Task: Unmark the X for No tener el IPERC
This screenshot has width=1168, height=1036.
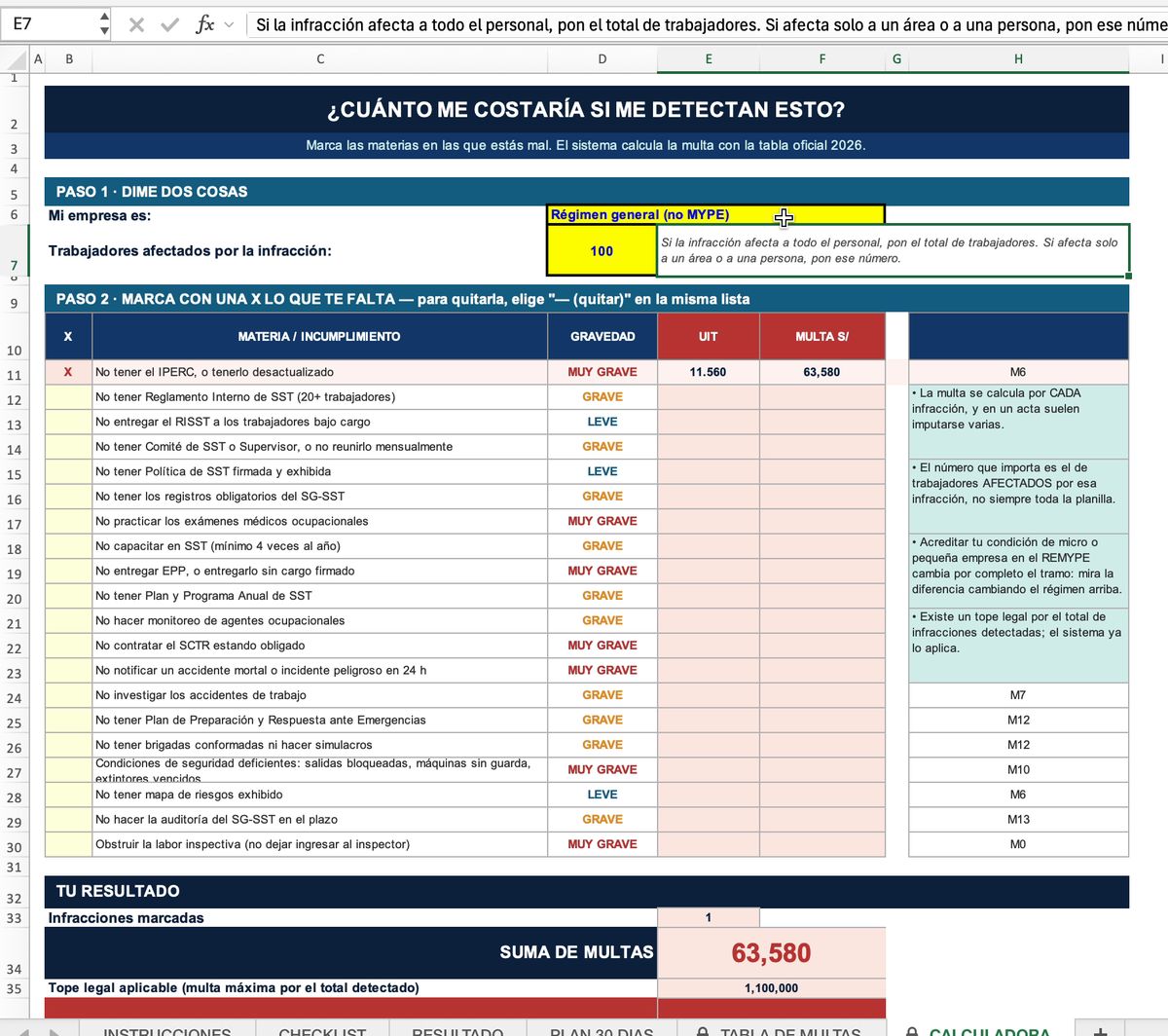Action: pyautogui.click(x=68, y=372)
